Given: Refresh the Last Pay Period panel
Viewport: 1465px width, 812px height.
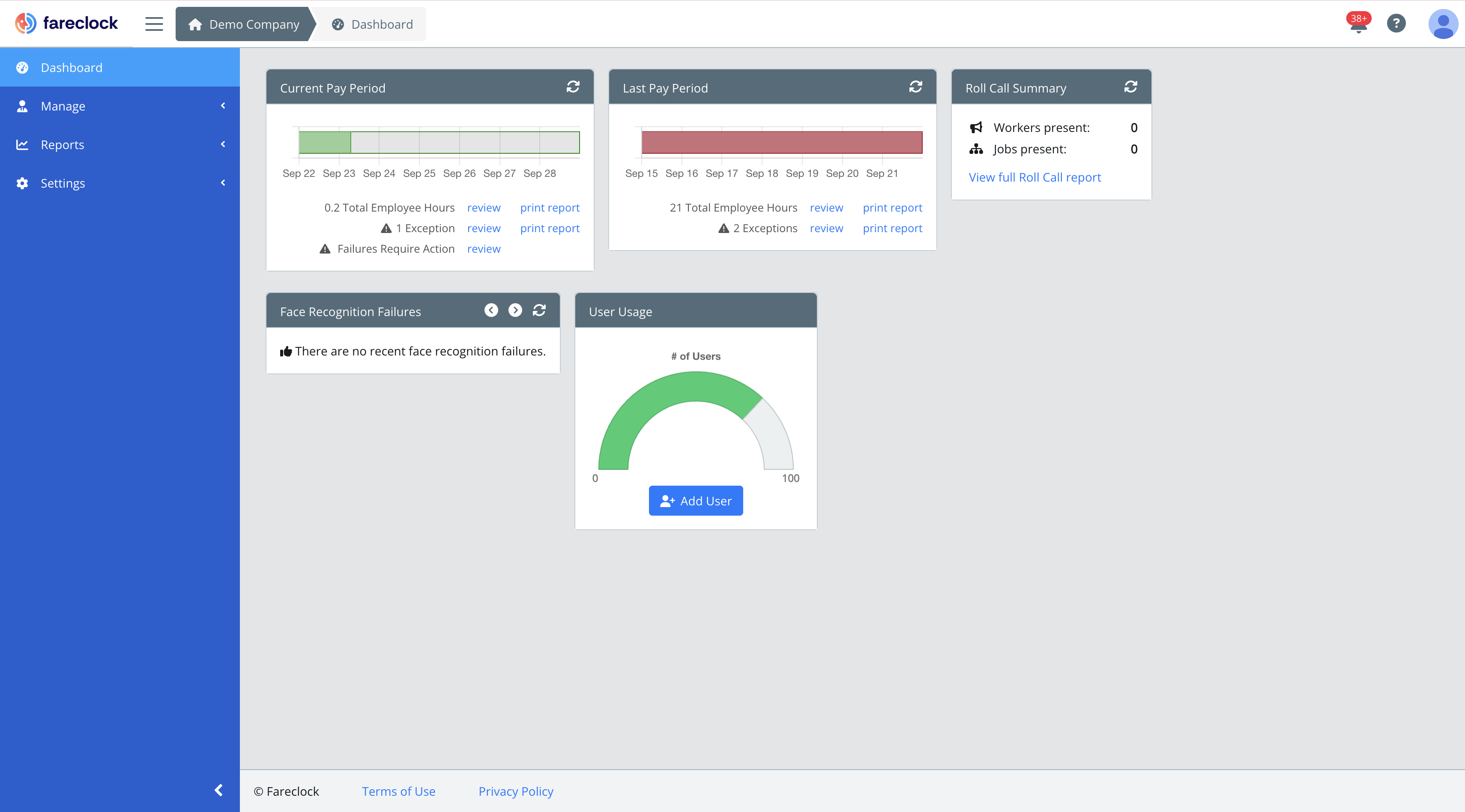Looking at the screenshot, I should pos(915,87).
